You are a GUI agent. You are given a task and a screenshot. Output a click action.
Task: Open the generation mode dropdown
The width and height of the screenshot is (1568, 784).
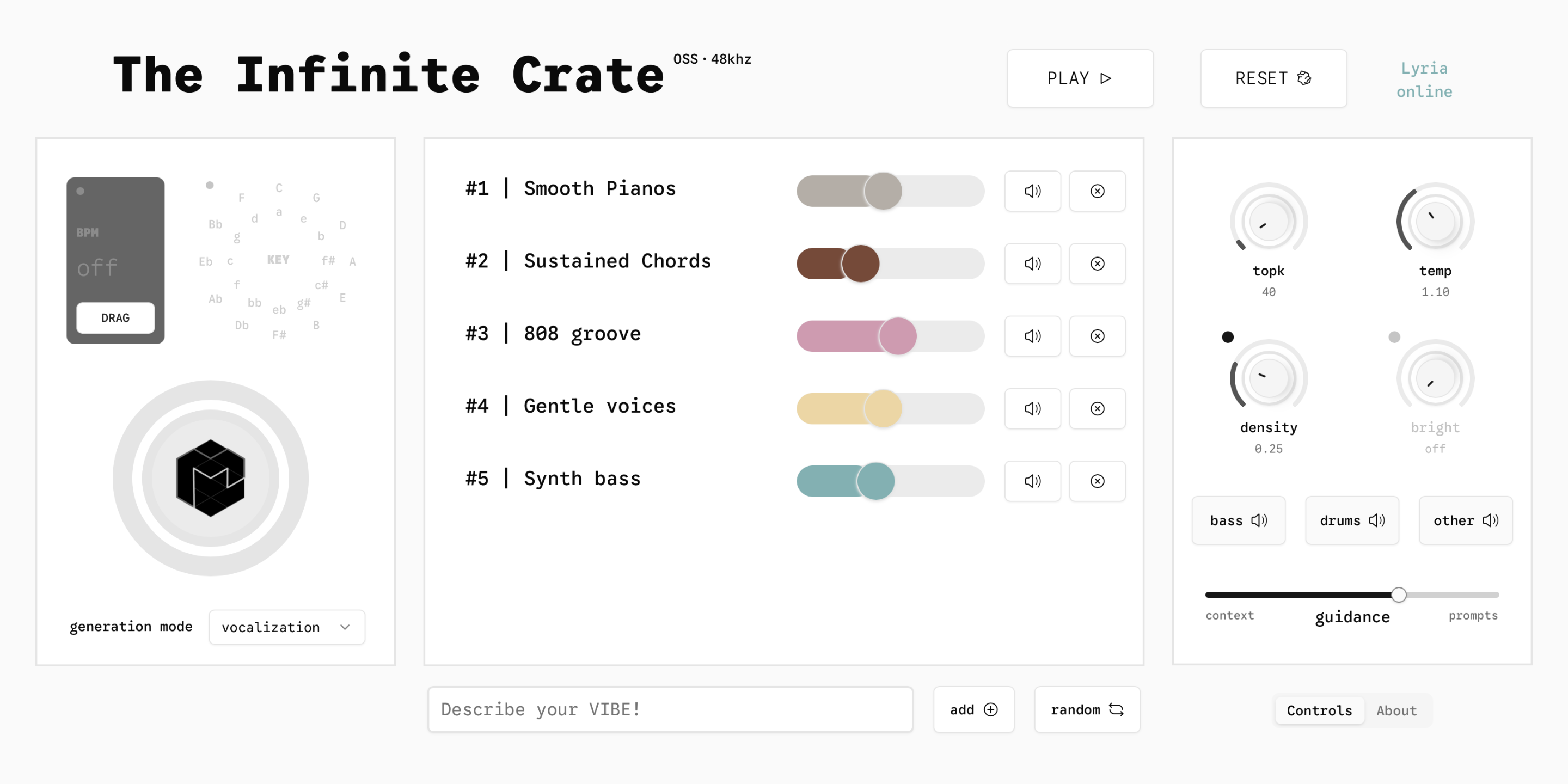[286, 627]
